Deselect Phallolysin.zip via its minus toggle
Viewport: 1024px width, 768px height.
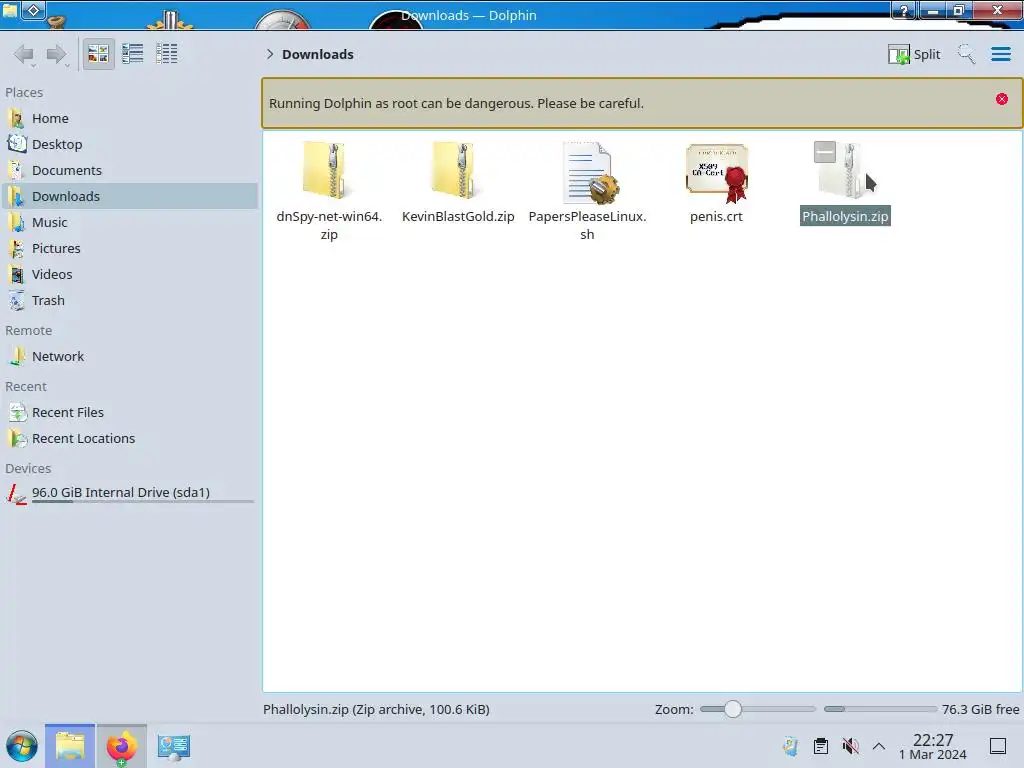[x=825, y=152]
